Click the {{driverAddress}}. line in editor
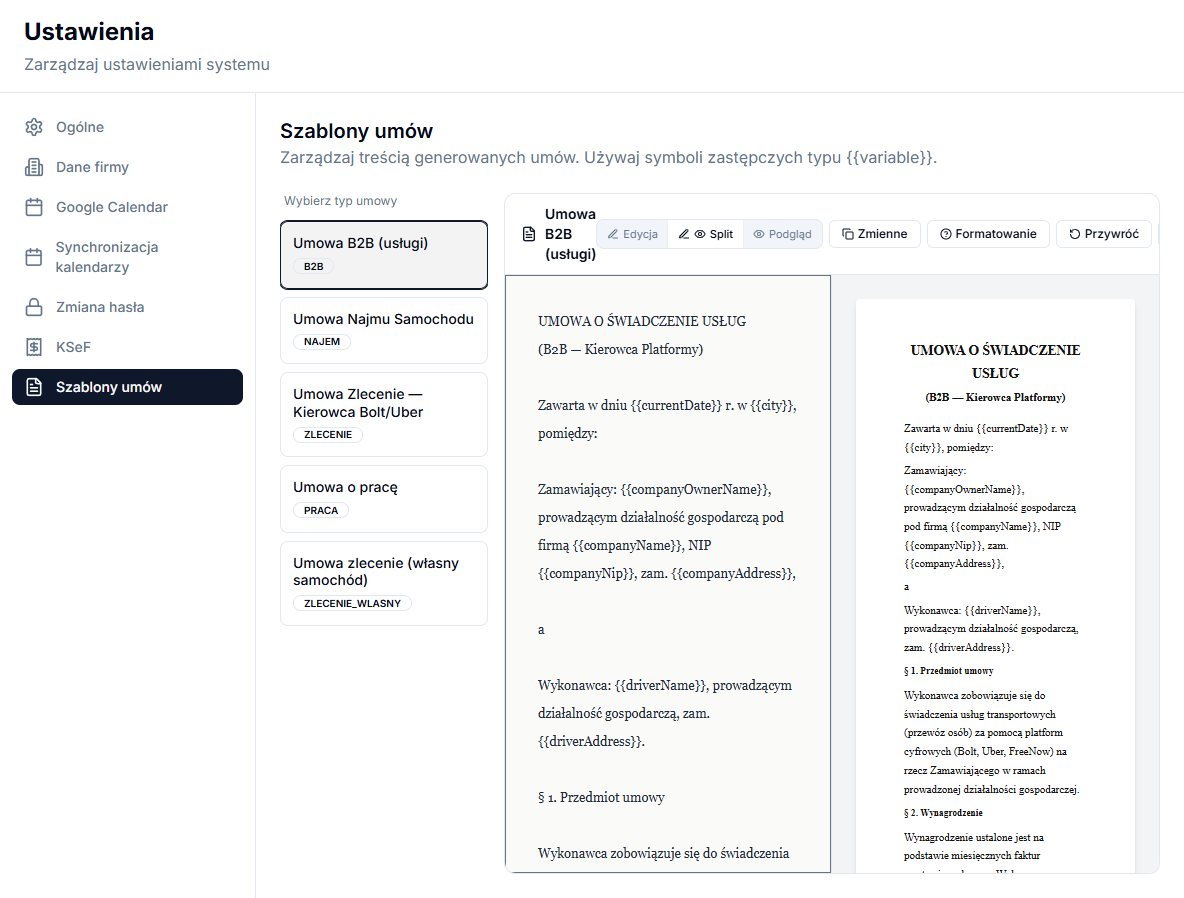This screenshot has height=898, width=1184. (x=591, y=742)
